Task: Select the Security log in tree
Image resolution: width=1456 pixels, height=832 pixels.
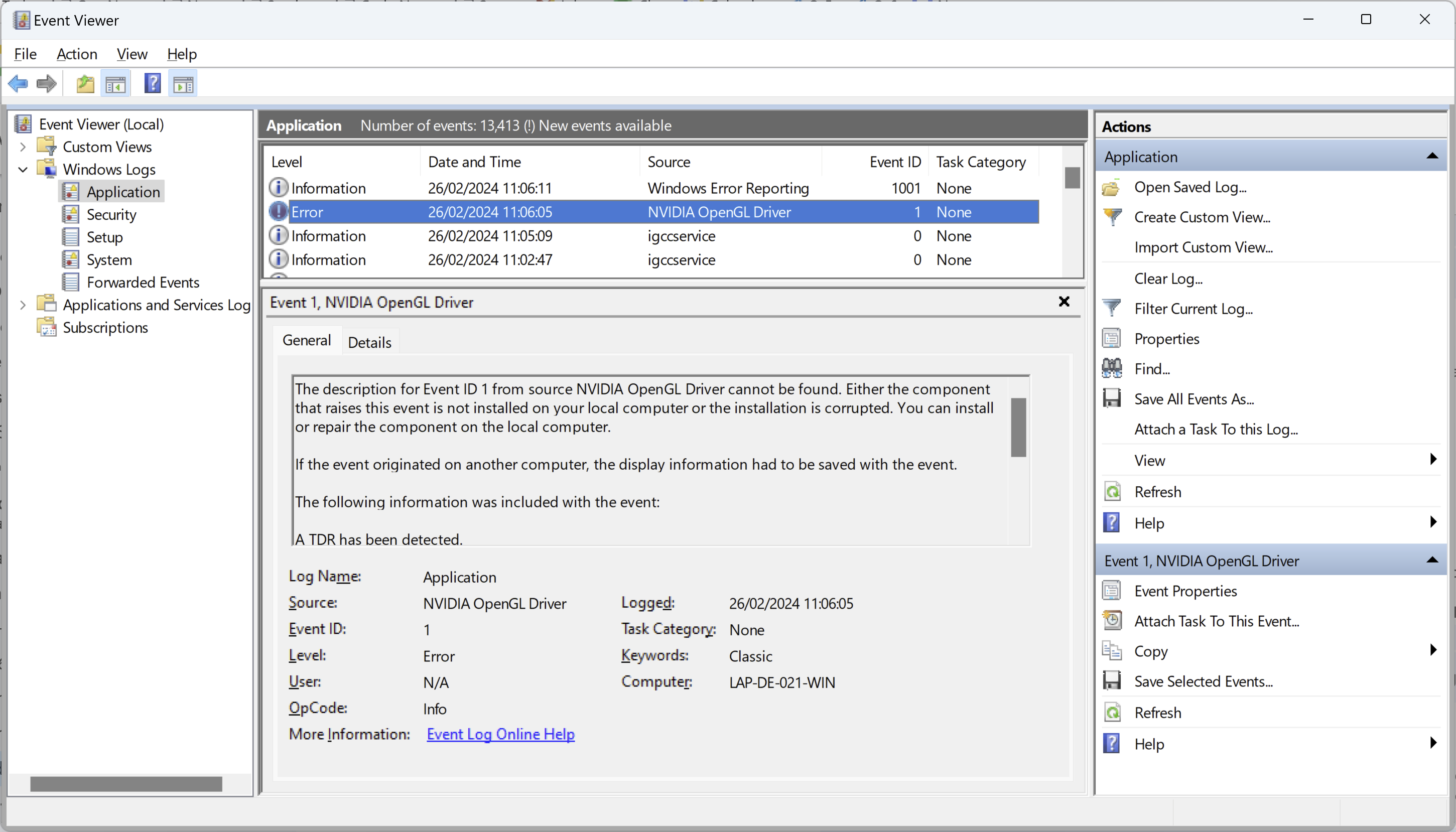Action: pyautogui.click(x=111, y=215)
